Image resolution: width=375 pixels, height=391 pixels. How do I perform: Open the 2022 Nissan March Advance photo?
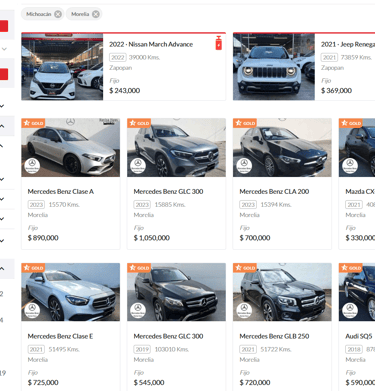pos(62,67)
